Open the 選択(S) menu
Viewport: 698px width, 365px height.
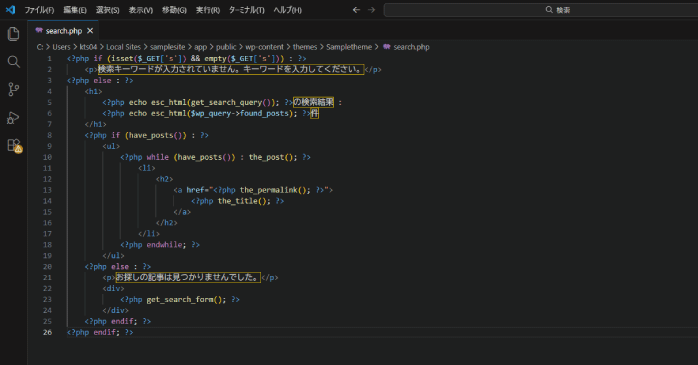click(107, 10)
